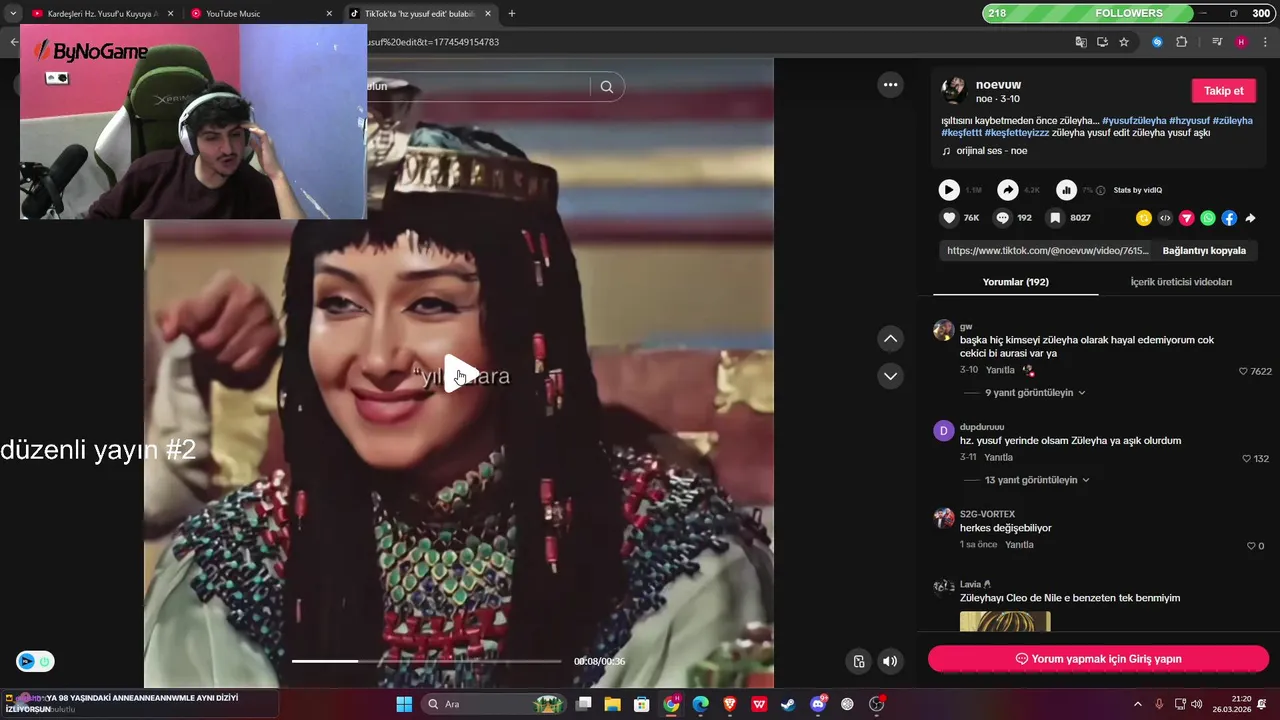
Task: Open S2G-VORTEX commenter username
Action: (x=987, y=514)
